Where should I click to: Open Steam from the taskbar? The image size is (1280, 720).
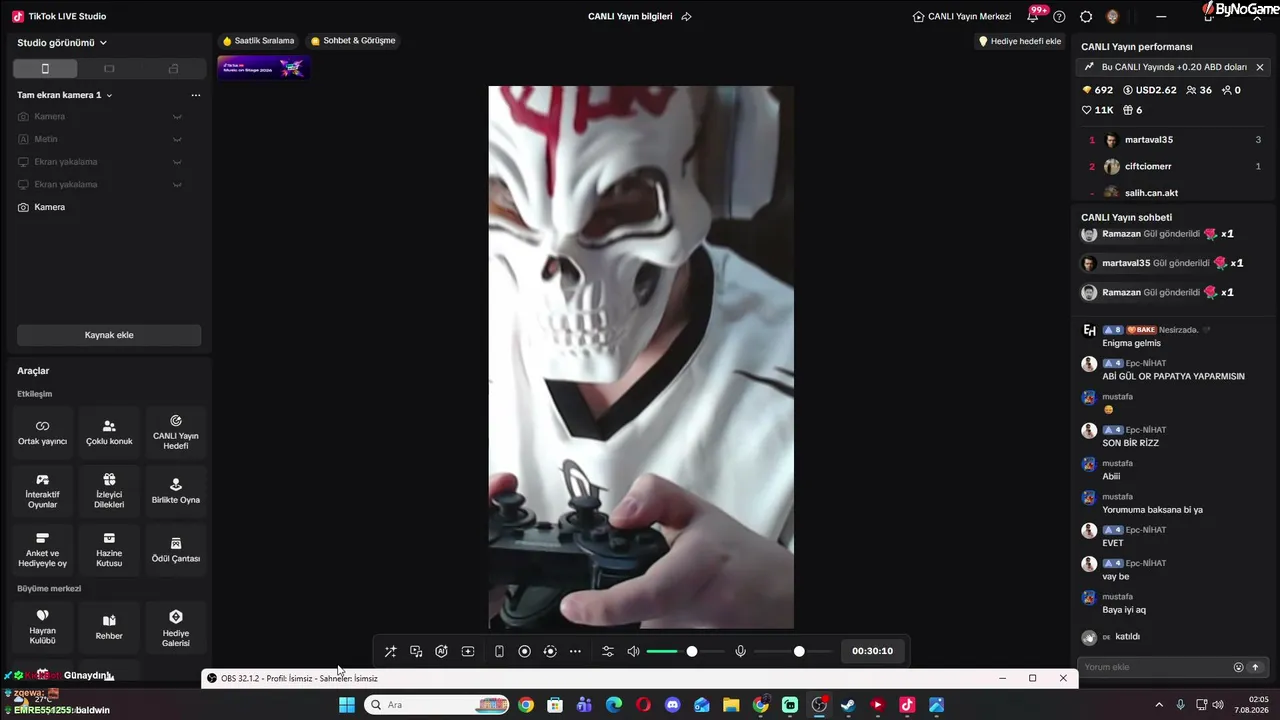pos(848,705)
